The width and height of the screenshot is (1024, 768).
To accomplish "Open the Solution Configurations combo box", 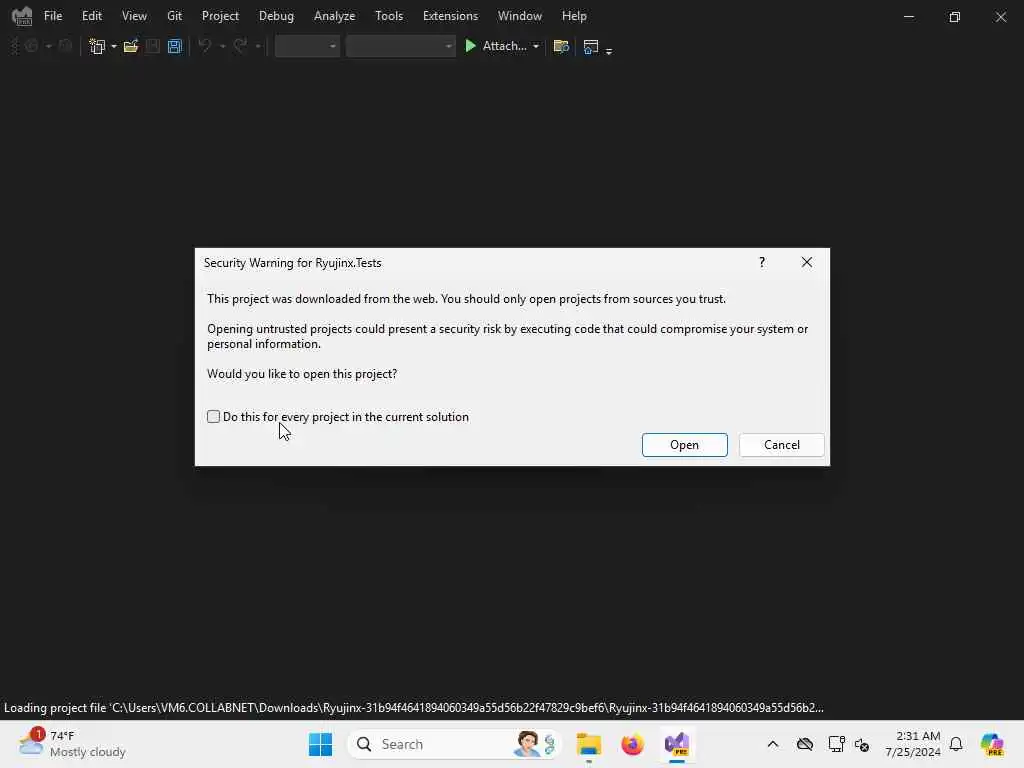I will point(307,46).
